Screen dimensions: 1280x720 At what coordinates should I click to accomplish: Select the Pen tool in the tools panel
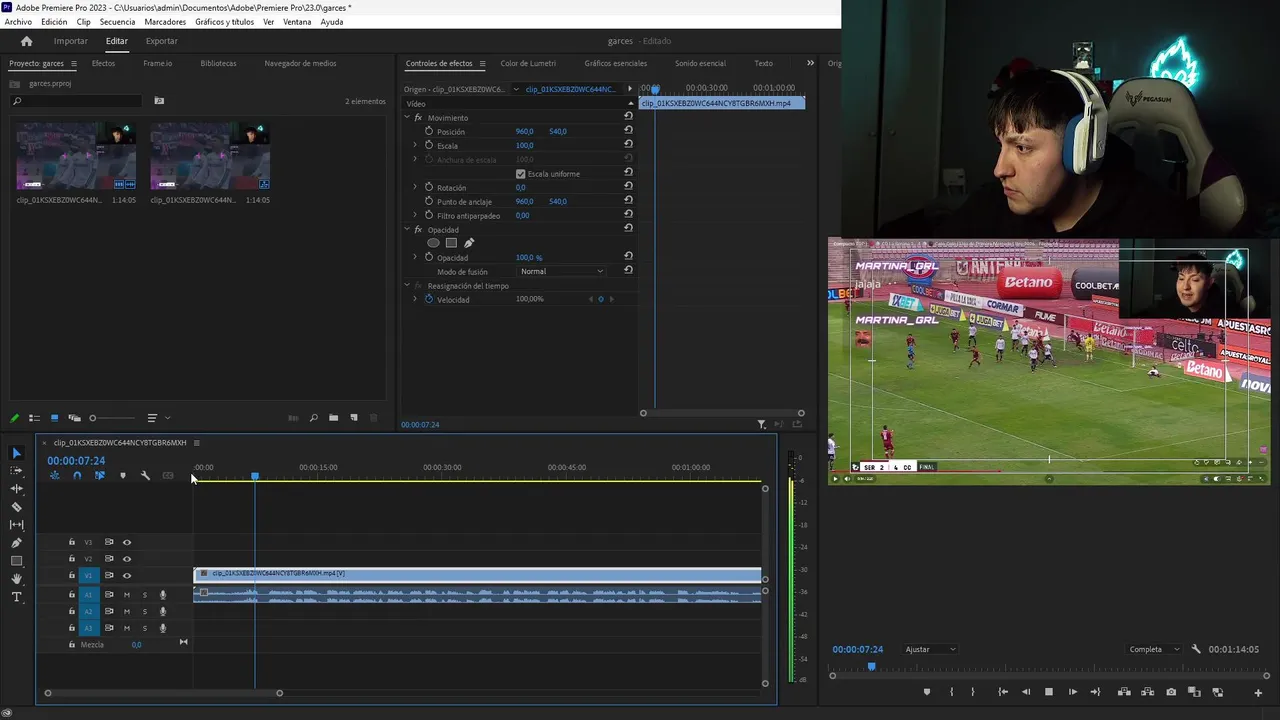tap(16, 543)
